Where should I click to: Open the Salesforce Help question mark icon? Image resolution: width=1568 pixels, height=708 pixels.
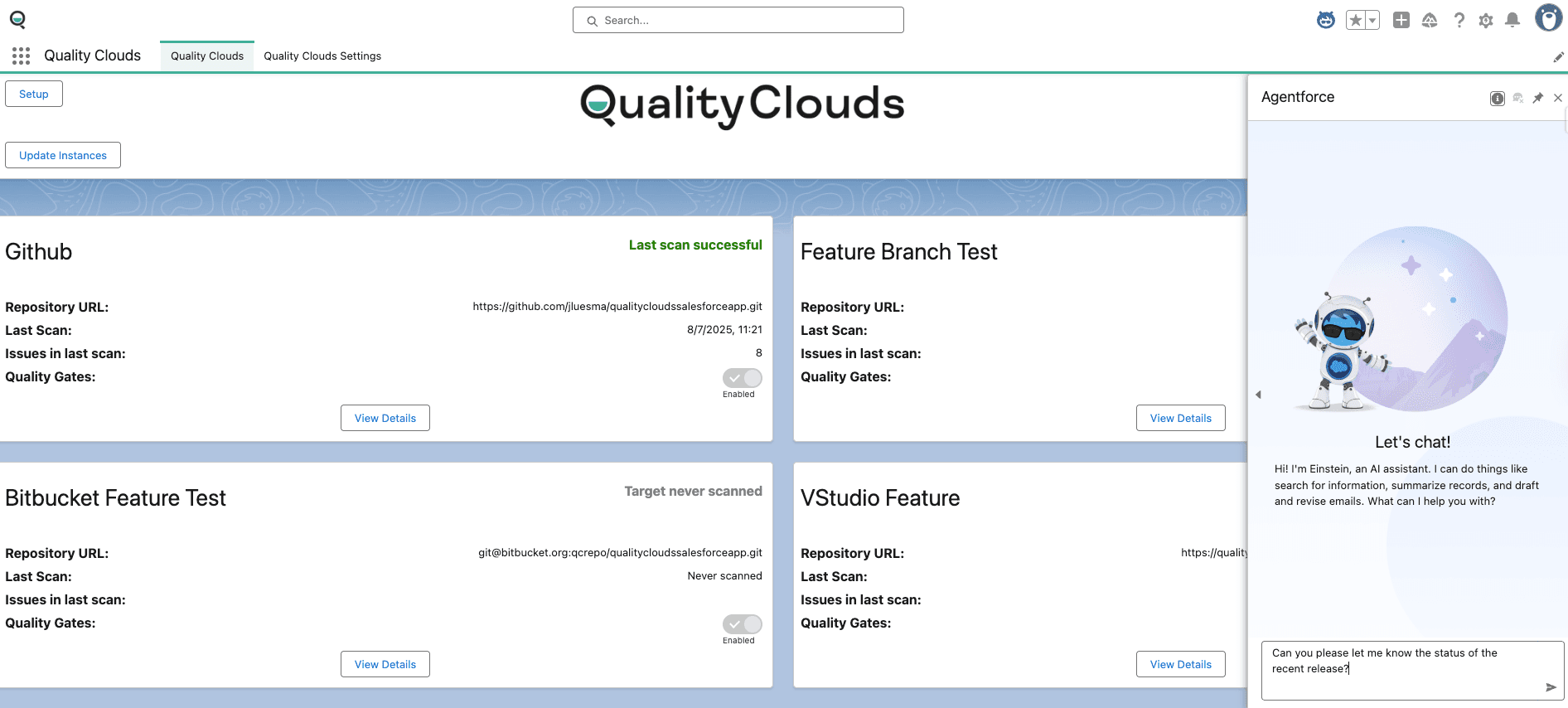coord(1459,20)
